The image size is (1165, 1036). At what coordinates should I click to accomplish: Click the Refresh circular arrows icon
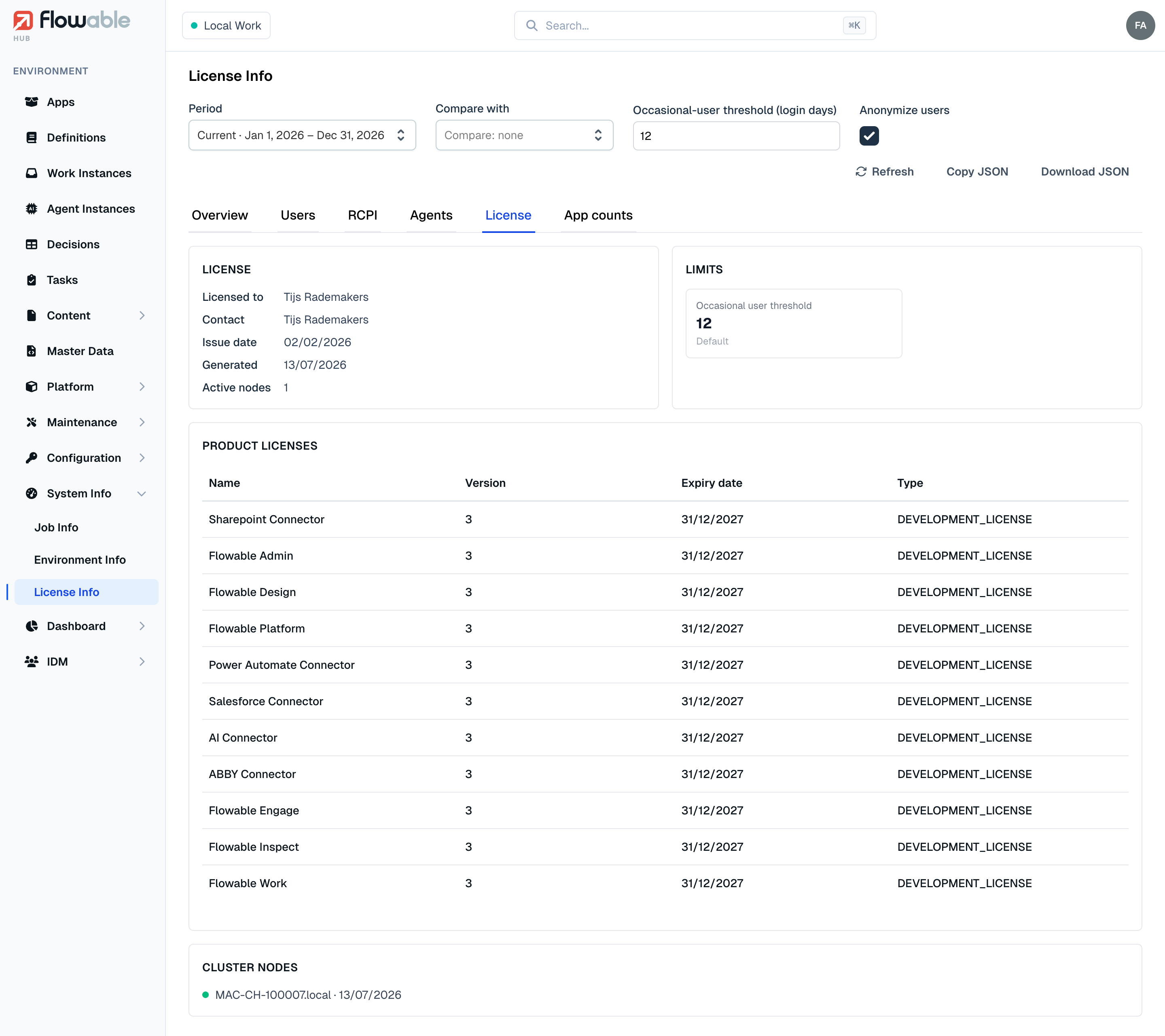tap(861, 171)
